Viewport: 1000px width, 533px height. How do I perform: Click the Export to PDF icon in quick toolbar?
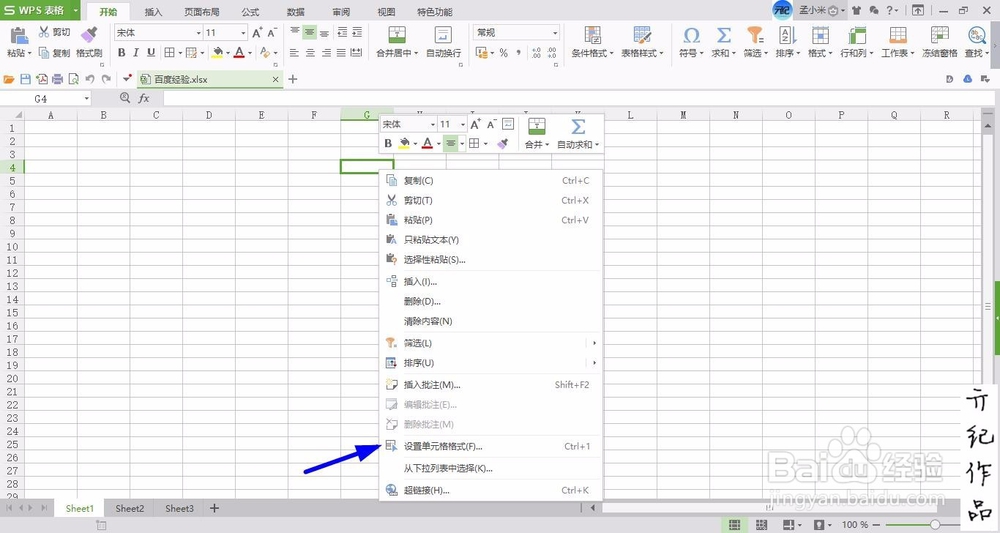pos(41,79)
